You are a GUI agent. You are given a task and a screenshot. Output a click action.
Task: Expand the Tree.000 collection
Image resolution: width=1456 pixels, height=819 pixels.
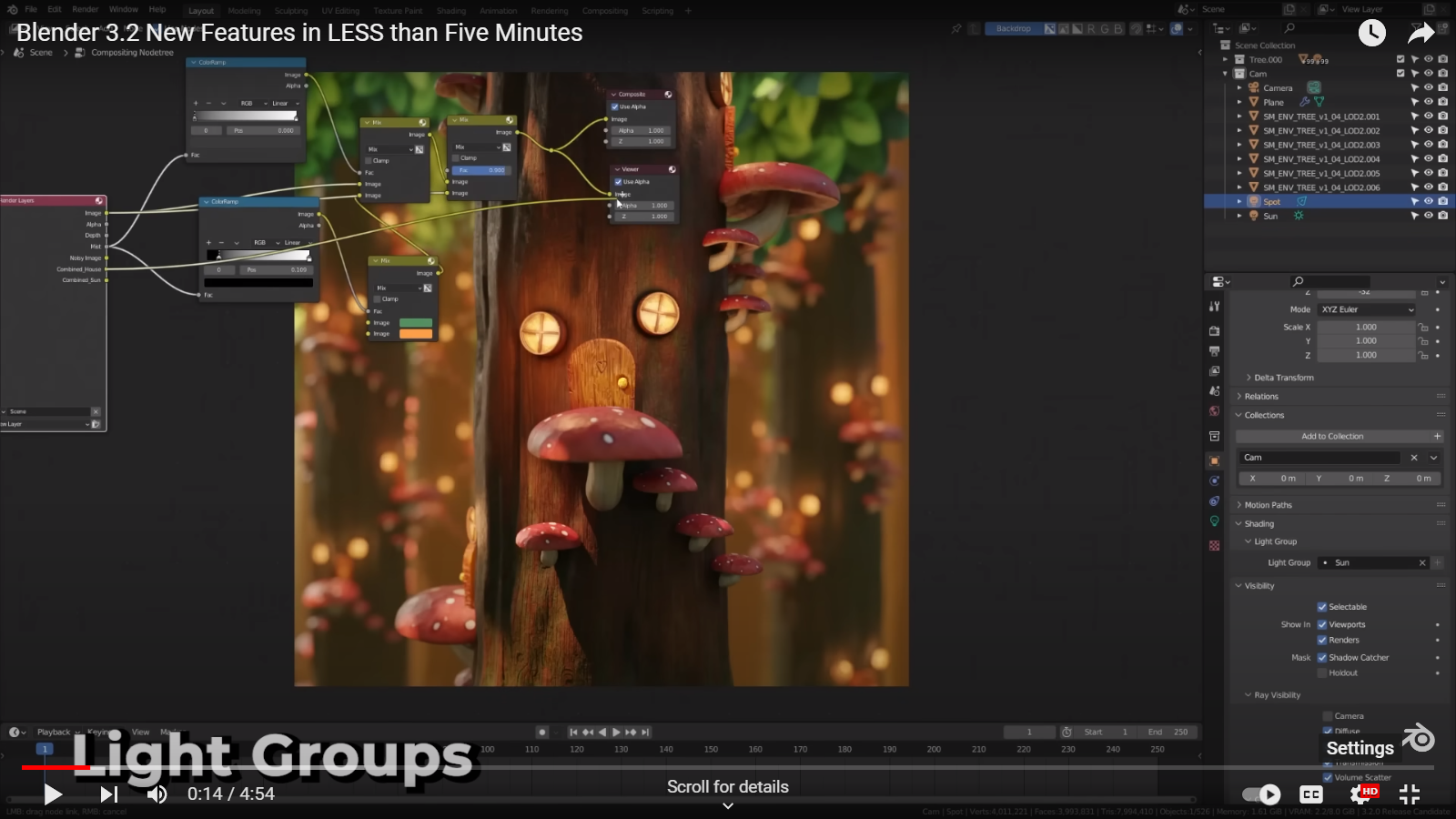(1225, 59)
